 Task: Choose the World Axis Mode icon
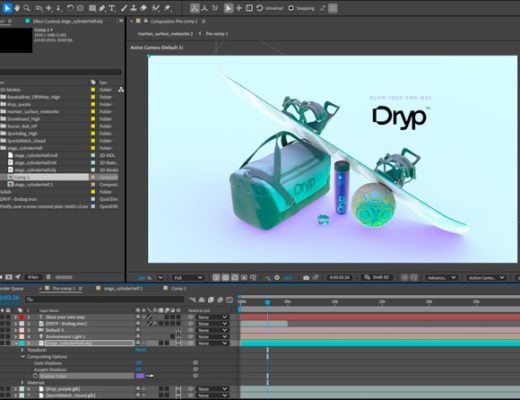pyautogui.click(x=205, y=8)
